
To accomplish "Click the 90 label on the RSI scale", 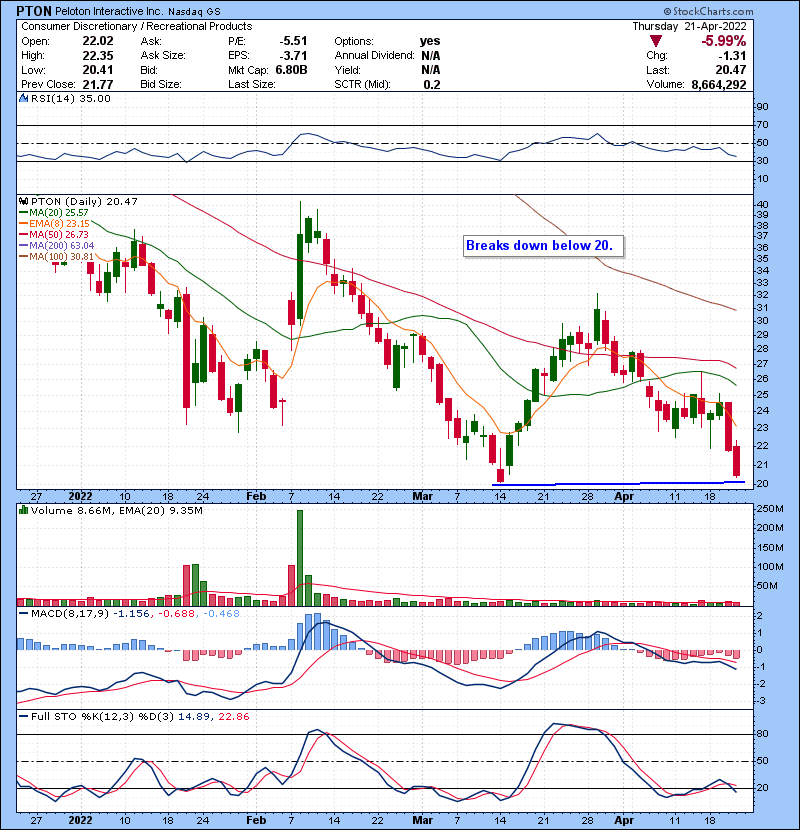I will [762, 107].
